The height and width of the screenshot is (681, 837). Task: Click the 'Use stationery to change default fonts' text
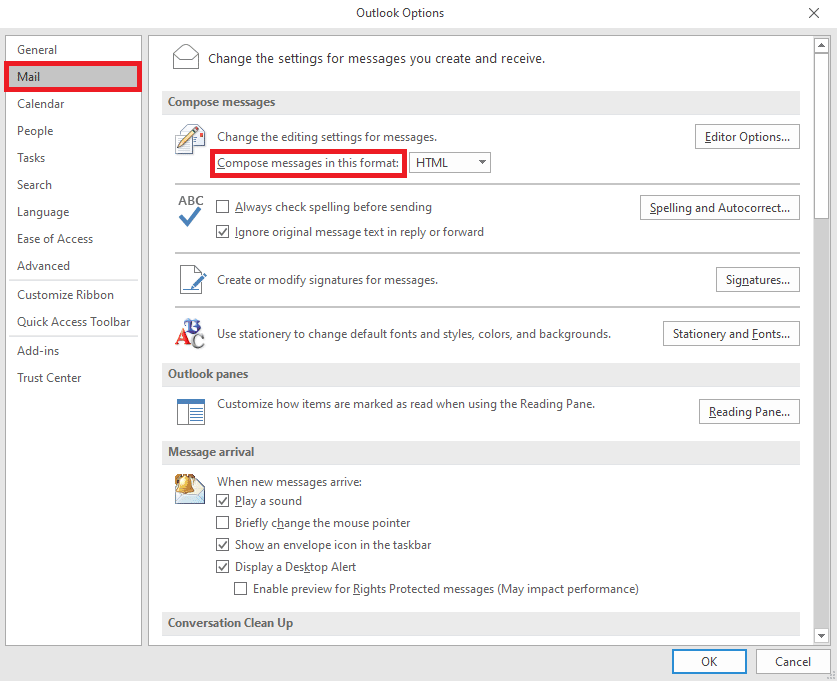[x=414, y=334]
